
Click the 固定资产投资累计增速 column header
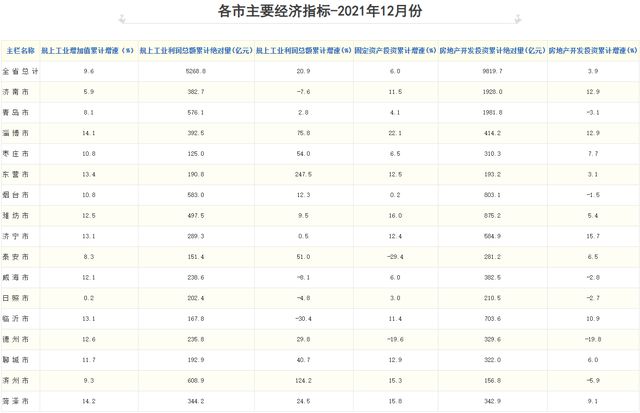tap(396, 51)
